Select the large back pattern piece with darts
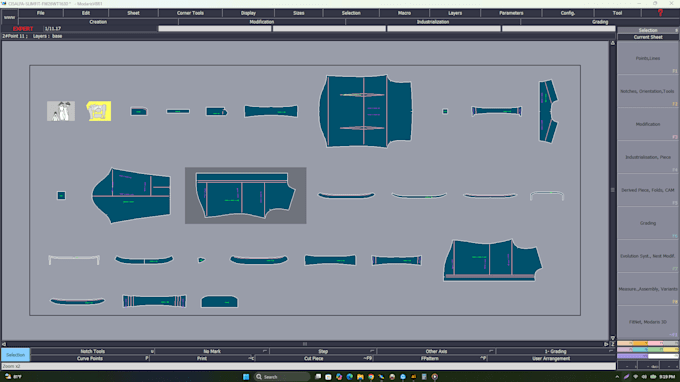The image size is (680, 382). coord(366,111)
